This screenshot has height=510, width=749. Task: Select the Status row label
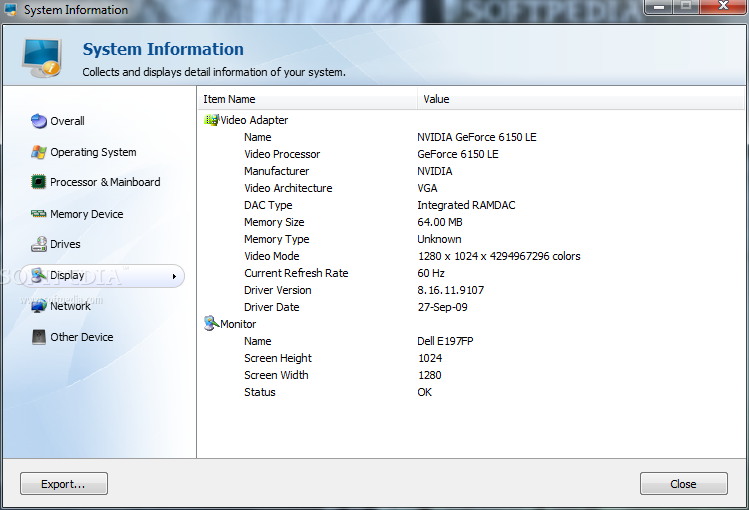(x=260, y=392)
